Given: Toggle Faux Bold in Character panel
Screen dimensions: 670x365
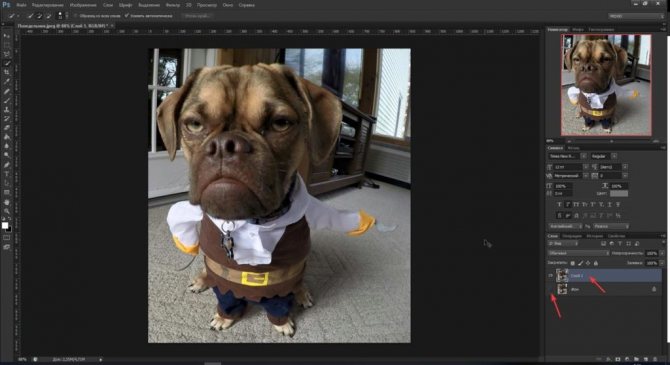Looking at the screenshot, I should (559, 205).
